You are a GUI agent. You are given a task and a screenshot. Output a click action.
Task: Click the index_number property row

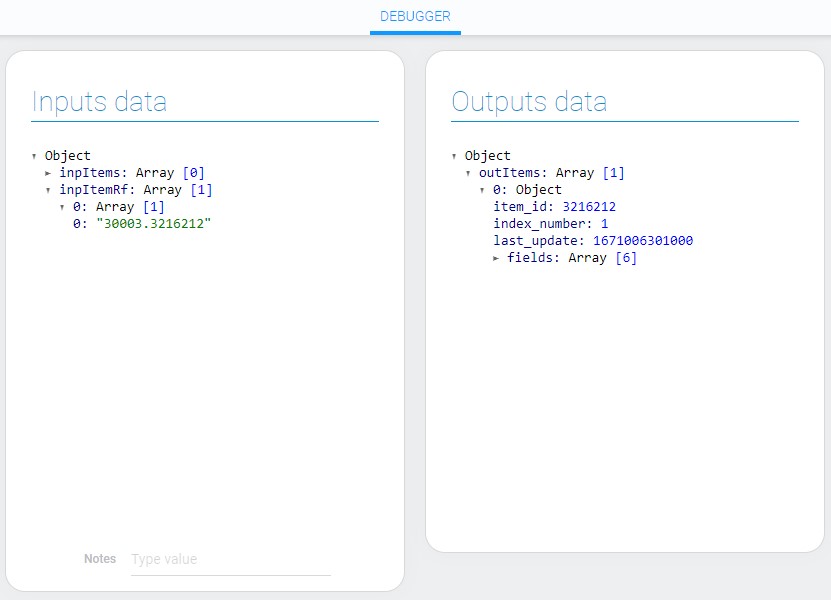(x=550, y=224)
